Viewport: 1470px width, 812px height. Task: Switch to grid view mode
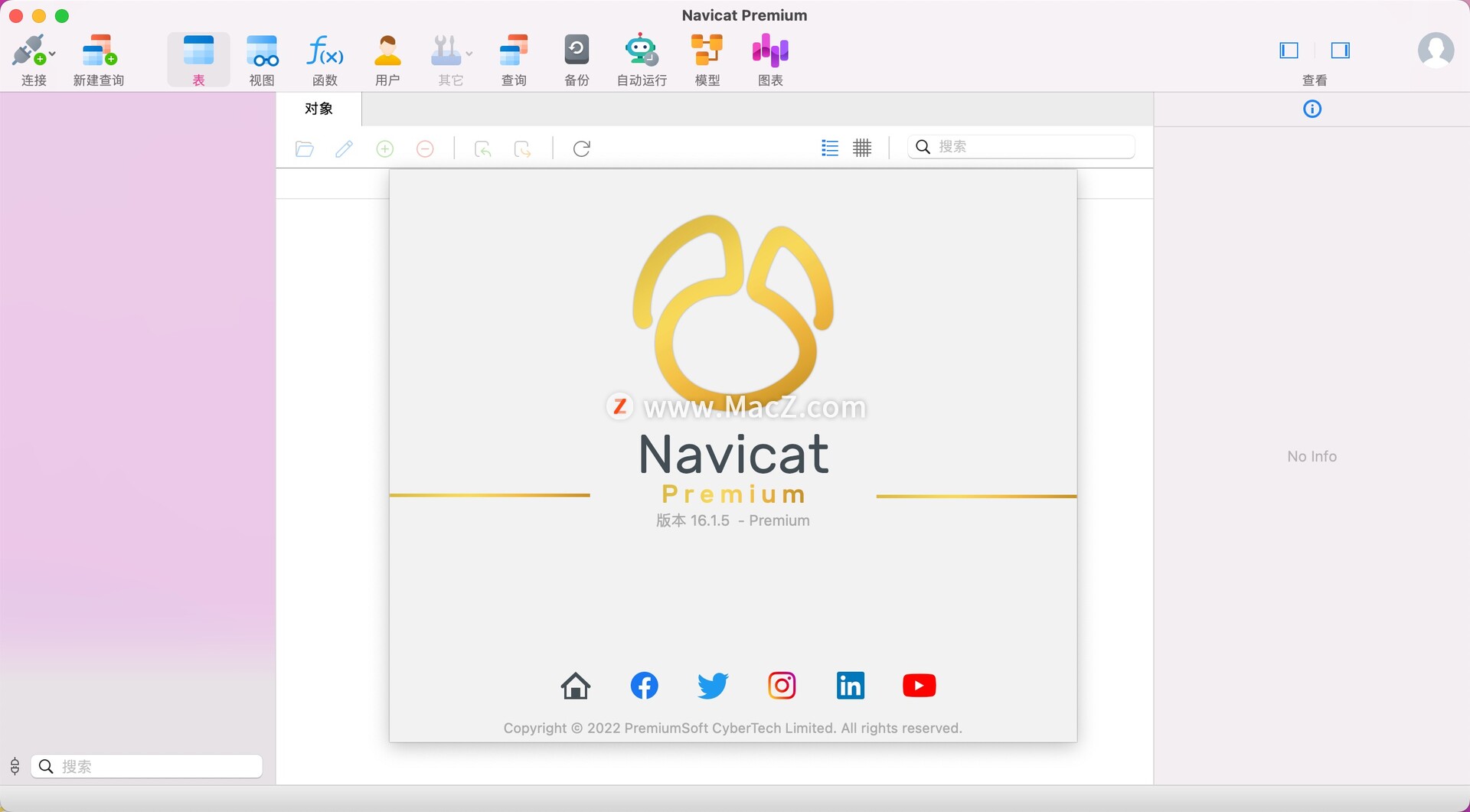(x=862, y=148)
